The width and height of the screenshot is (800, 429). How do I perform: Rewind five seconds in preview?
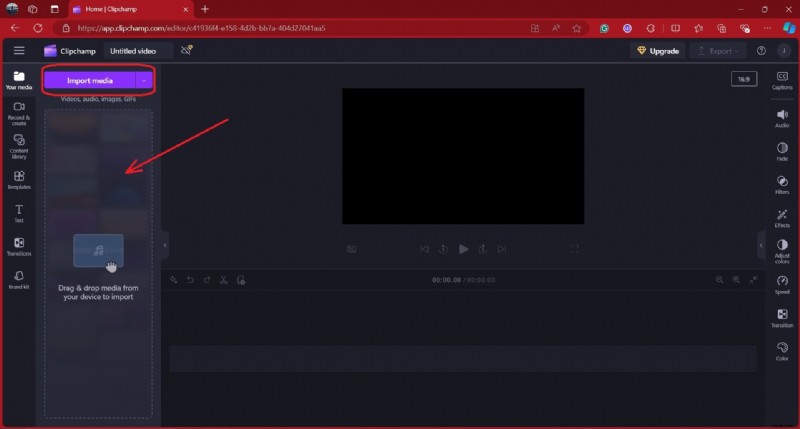point(443,249)
